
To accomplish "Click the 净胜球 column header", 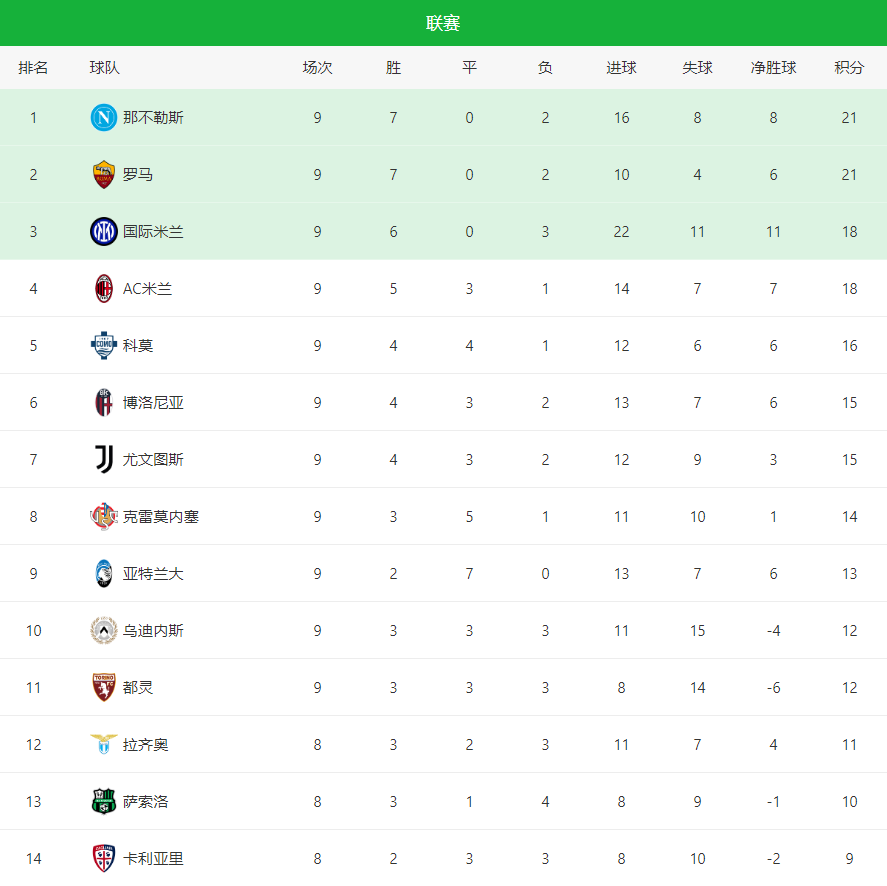I will (x=773, y=68).
